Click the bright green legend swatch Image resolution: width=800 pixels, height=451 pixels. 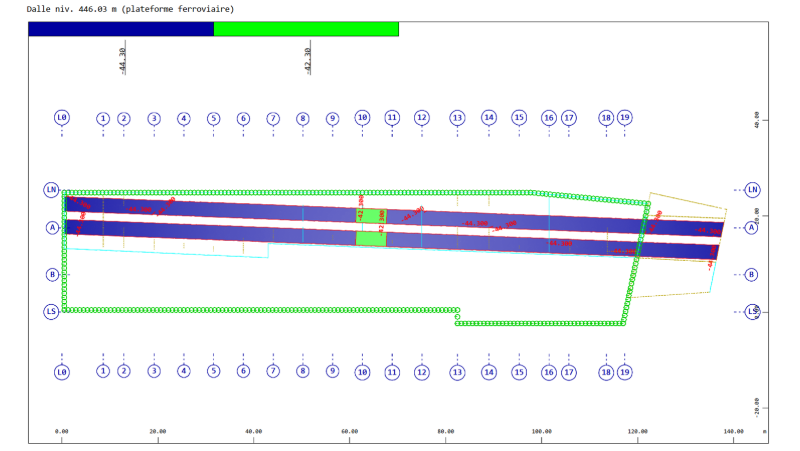pyautogui.click(x=306, y=29)
